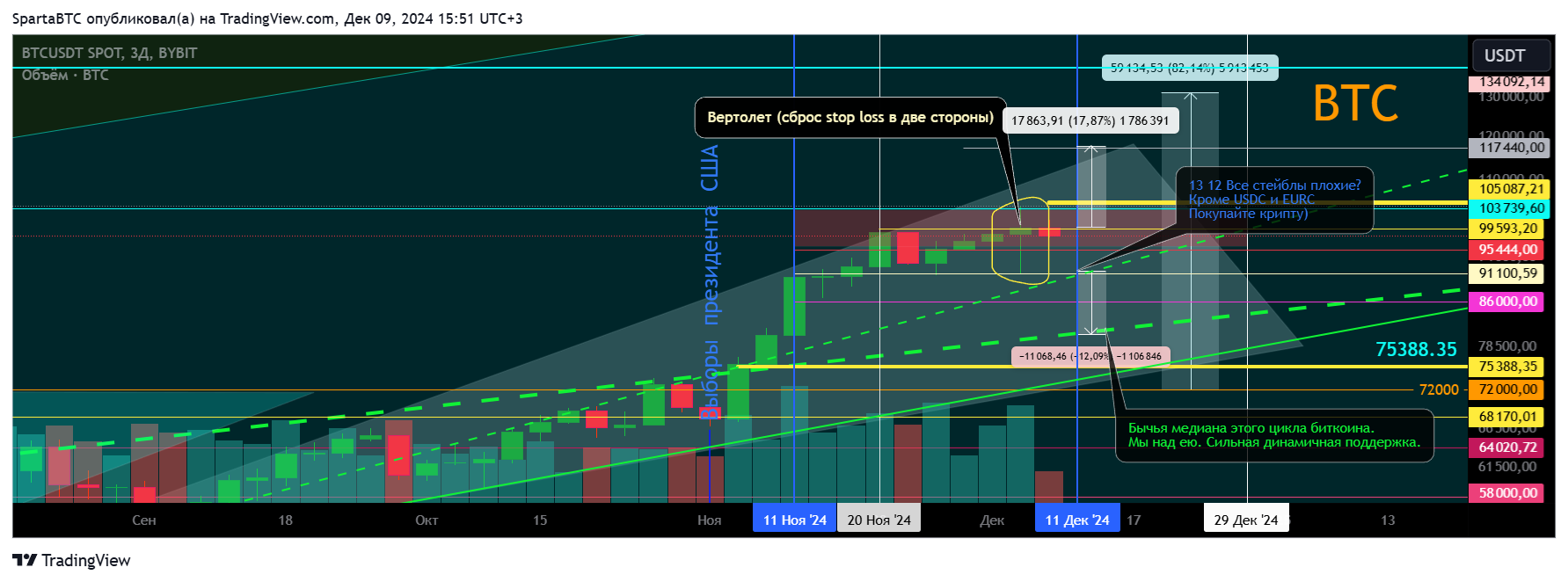The image size is (1568, 582).
Task: Click the cyan 75388.35 chart label
Action: tap(1416, 349)
